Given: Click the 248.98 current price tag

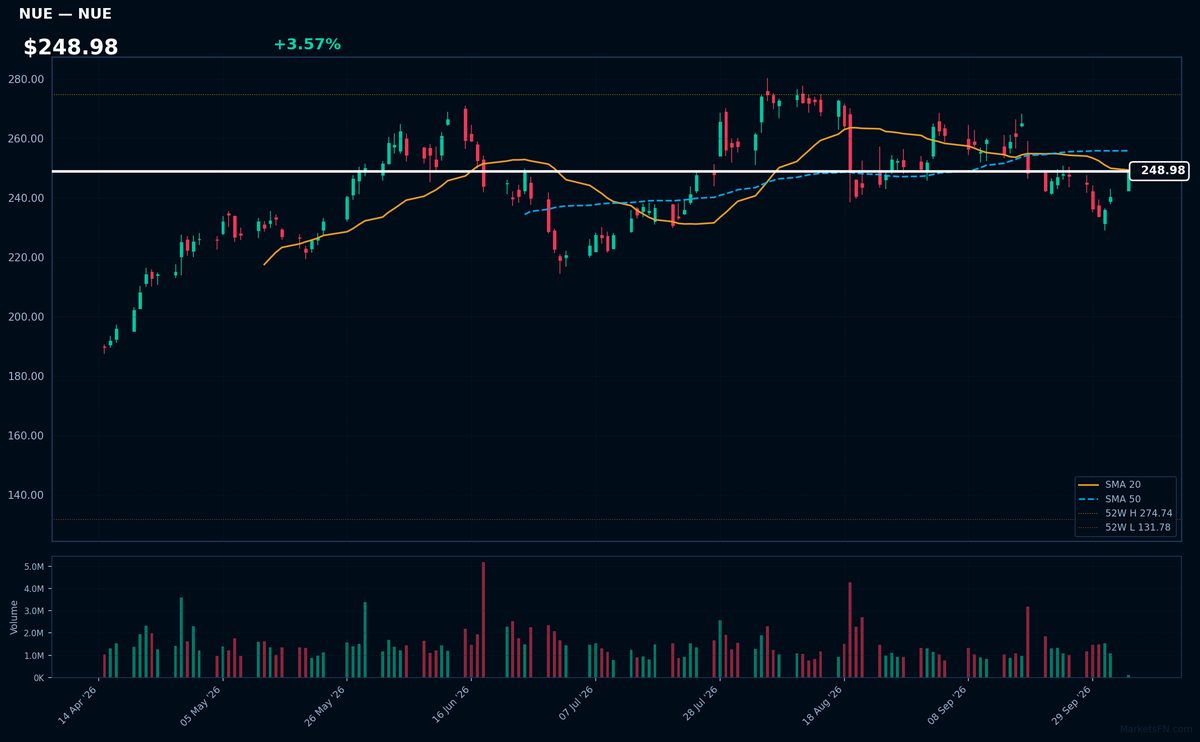Looking at the screenshot, I should [1158, 171].
